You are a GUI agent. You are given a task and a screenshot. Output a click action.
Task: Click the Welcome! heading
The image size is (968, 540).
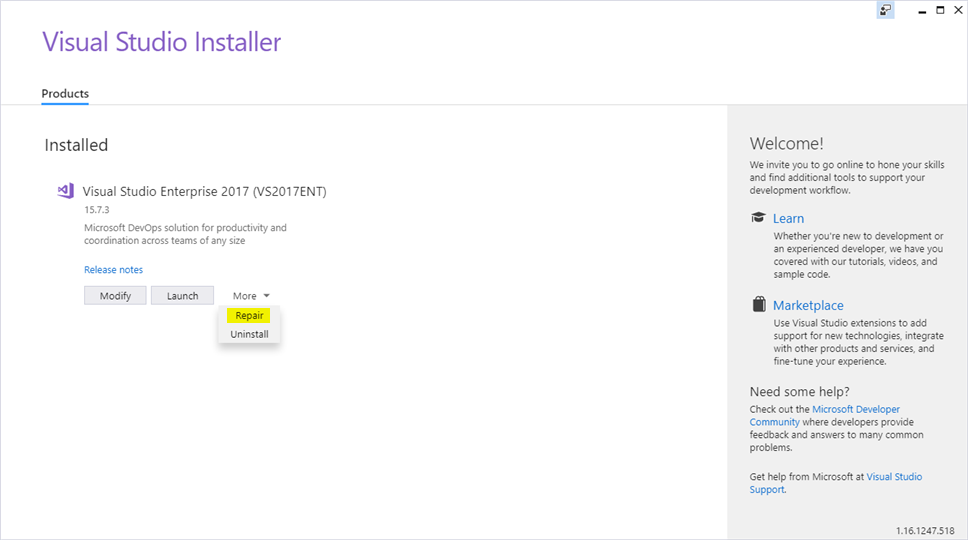coord(786,144)
